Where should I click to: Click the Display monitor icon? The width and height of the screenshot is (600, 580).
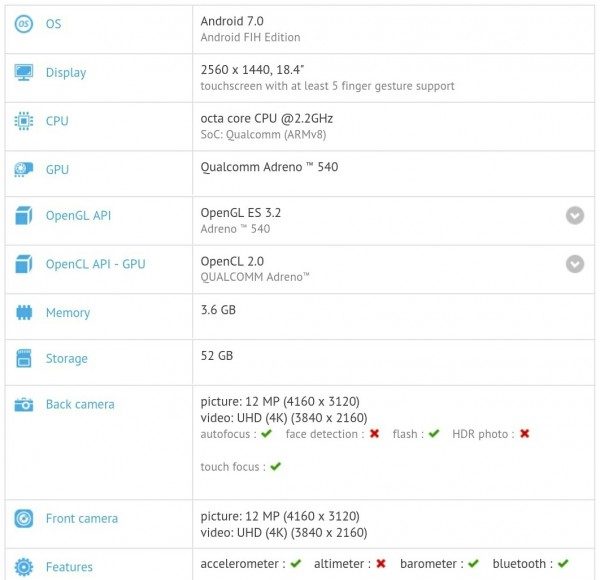click(x=23, y=72)
